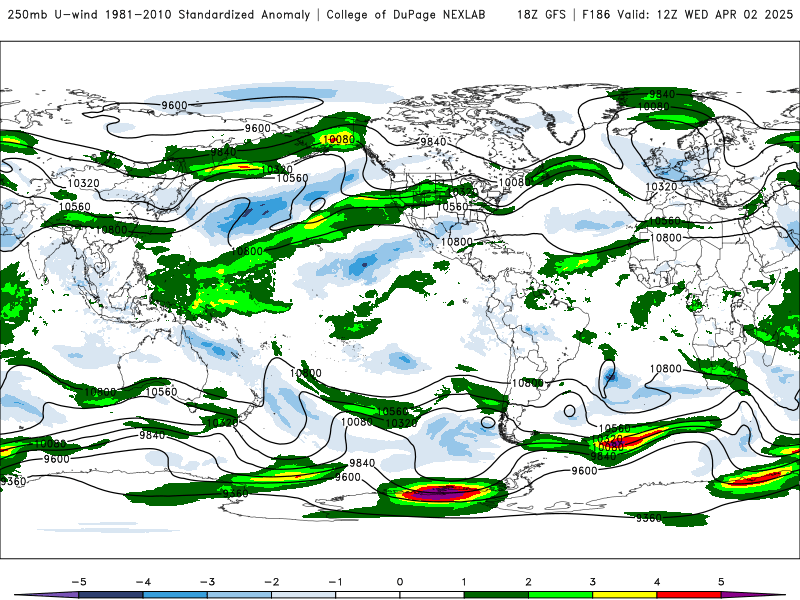800x600 pixels.
Task: Click "1981-2010 Standardized Anomaly" in header
Action: coord(208,14)
